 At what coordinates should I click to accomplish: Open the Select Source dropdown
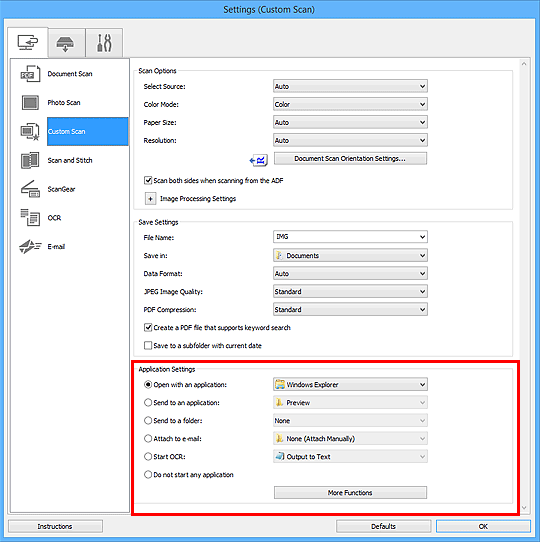(x=350, y=86)
